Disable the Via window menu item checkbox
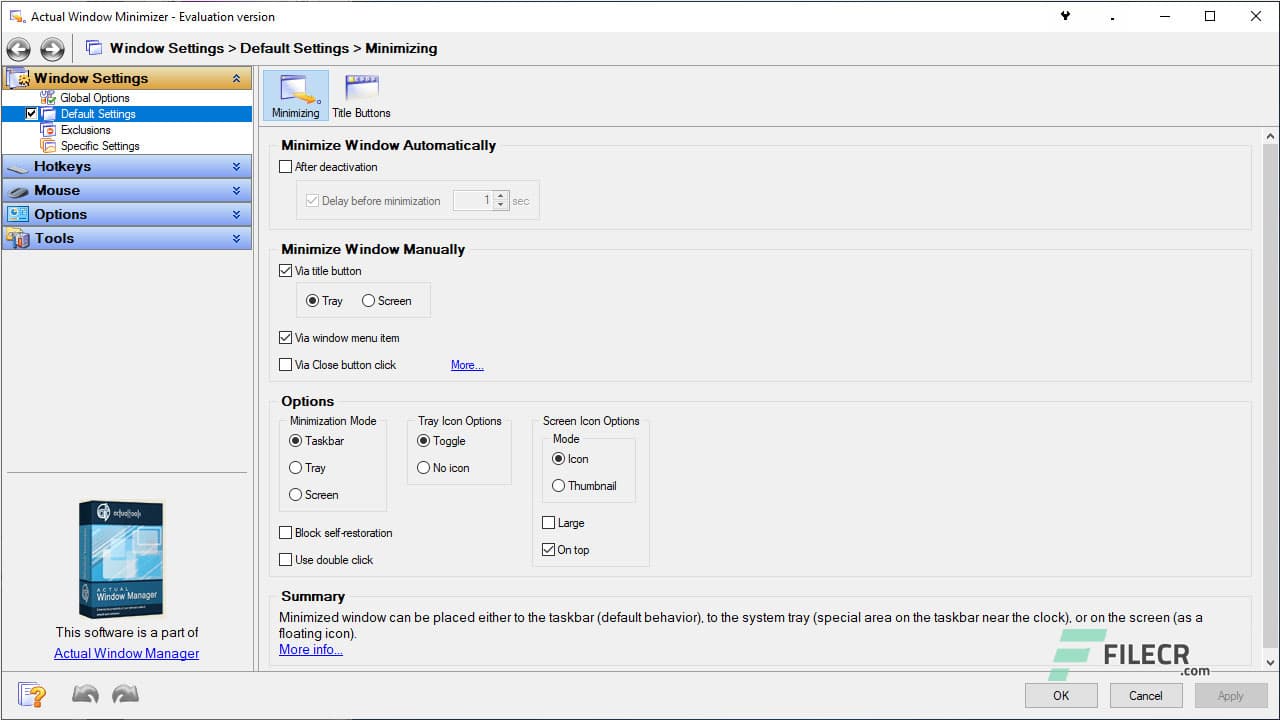 [x=286, y=337]
